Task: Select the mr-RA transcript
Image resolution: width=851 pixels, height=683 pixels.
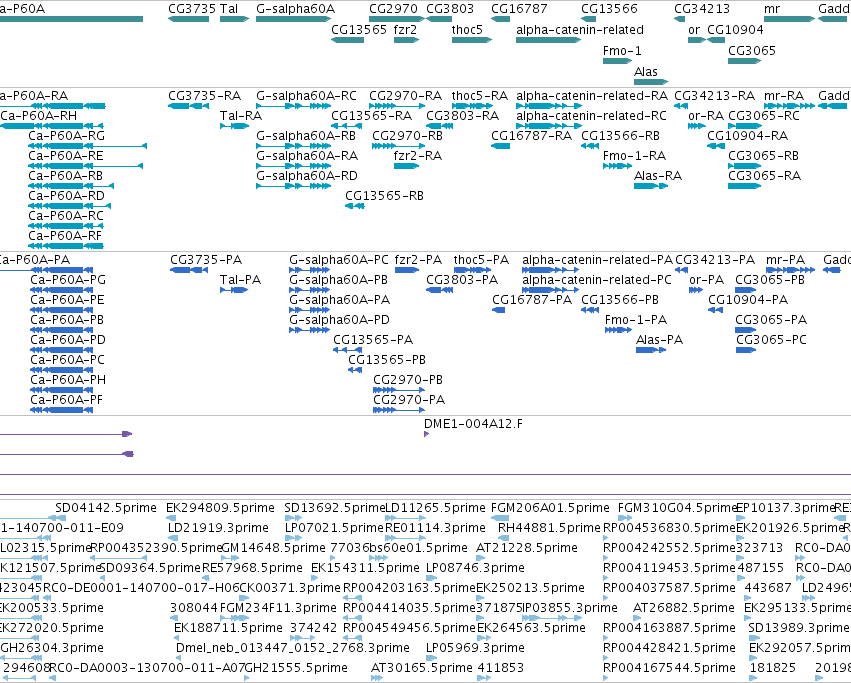Action: coord(790,106)
